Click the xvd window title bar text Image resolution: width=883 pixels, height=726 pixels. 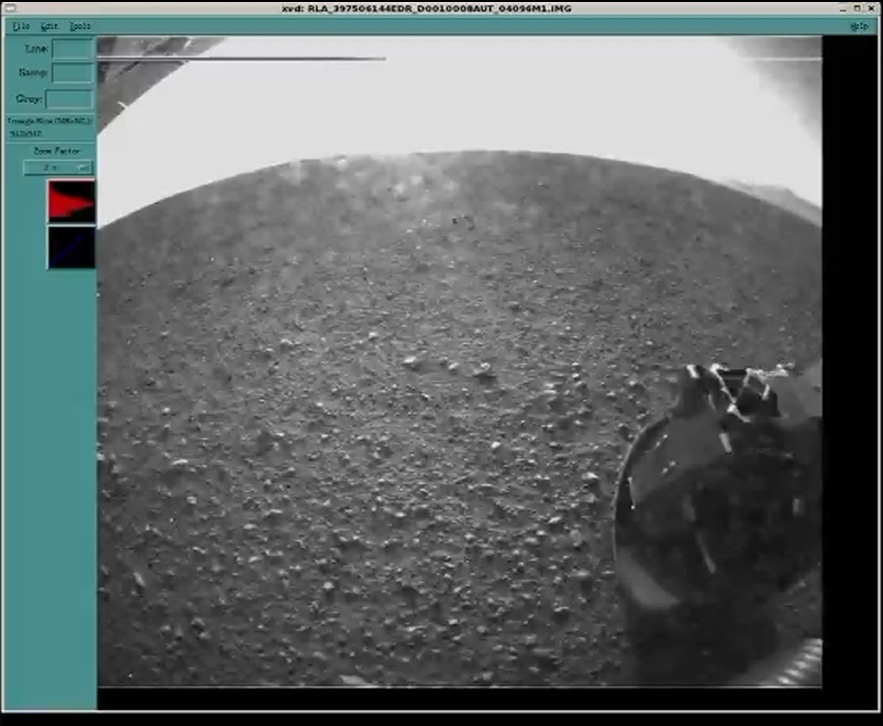point(441,8)
